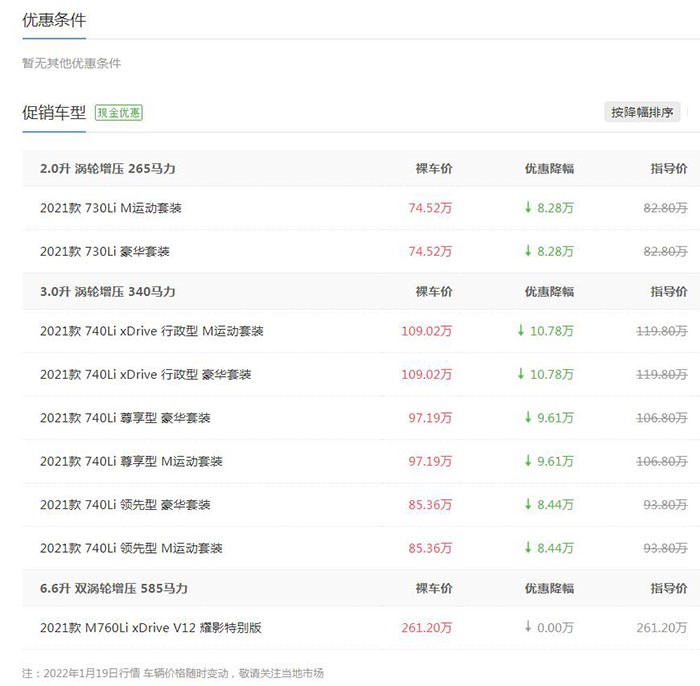The image size is (700, 686).
Task: Click 指导价 column header in 6.6升 group
Action: 669,588
